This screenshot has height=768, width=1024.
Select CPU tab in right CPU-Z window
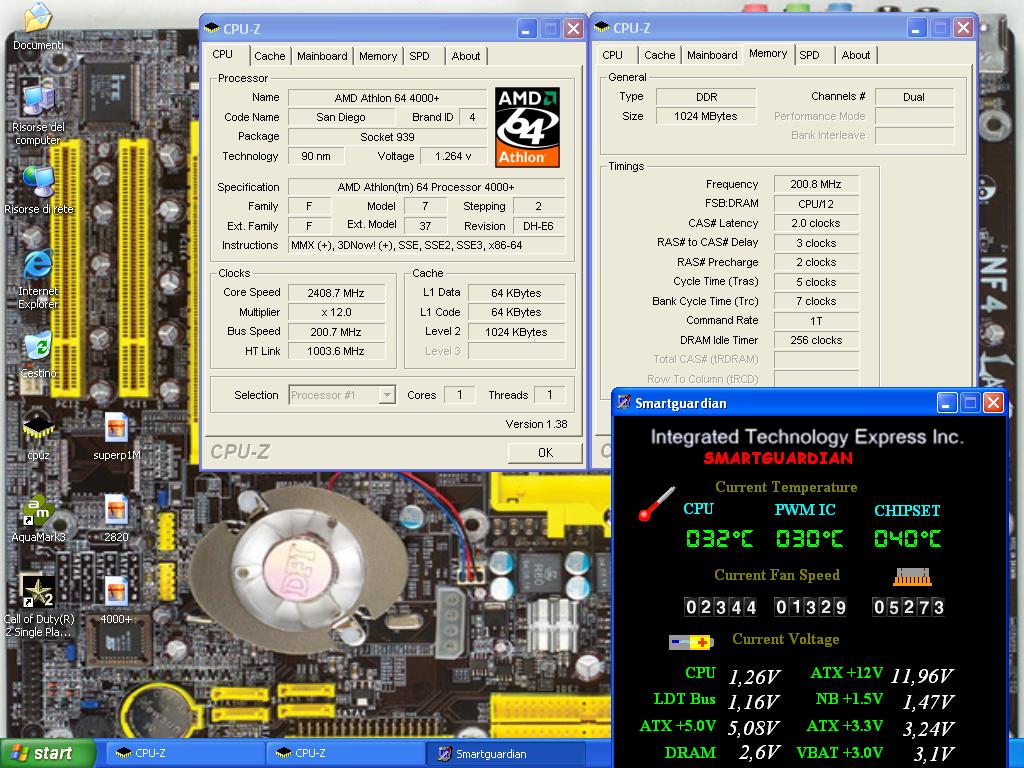(613, 56)
